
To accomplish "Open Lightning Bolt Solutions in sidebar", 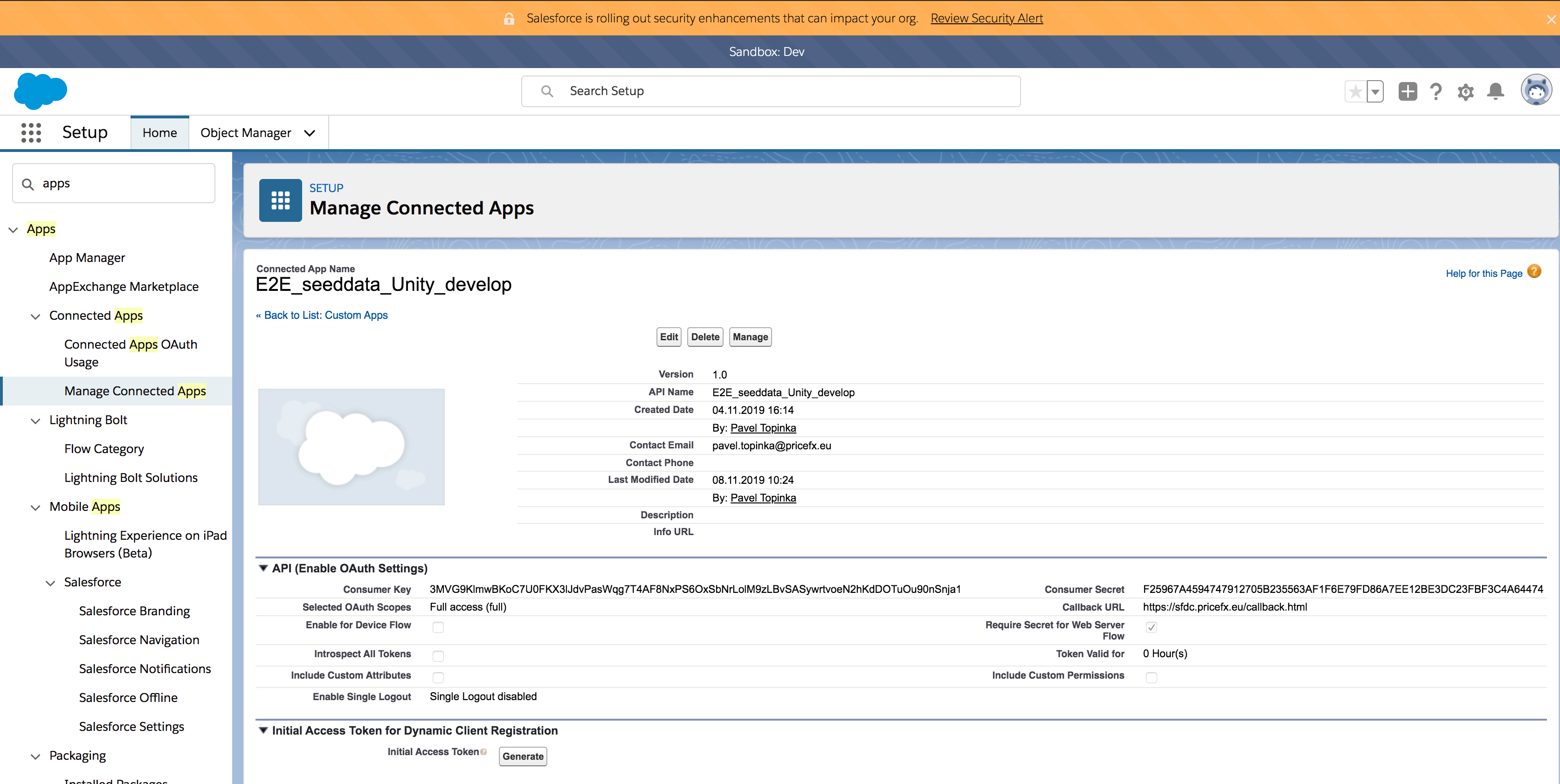I will pos(131,478).
